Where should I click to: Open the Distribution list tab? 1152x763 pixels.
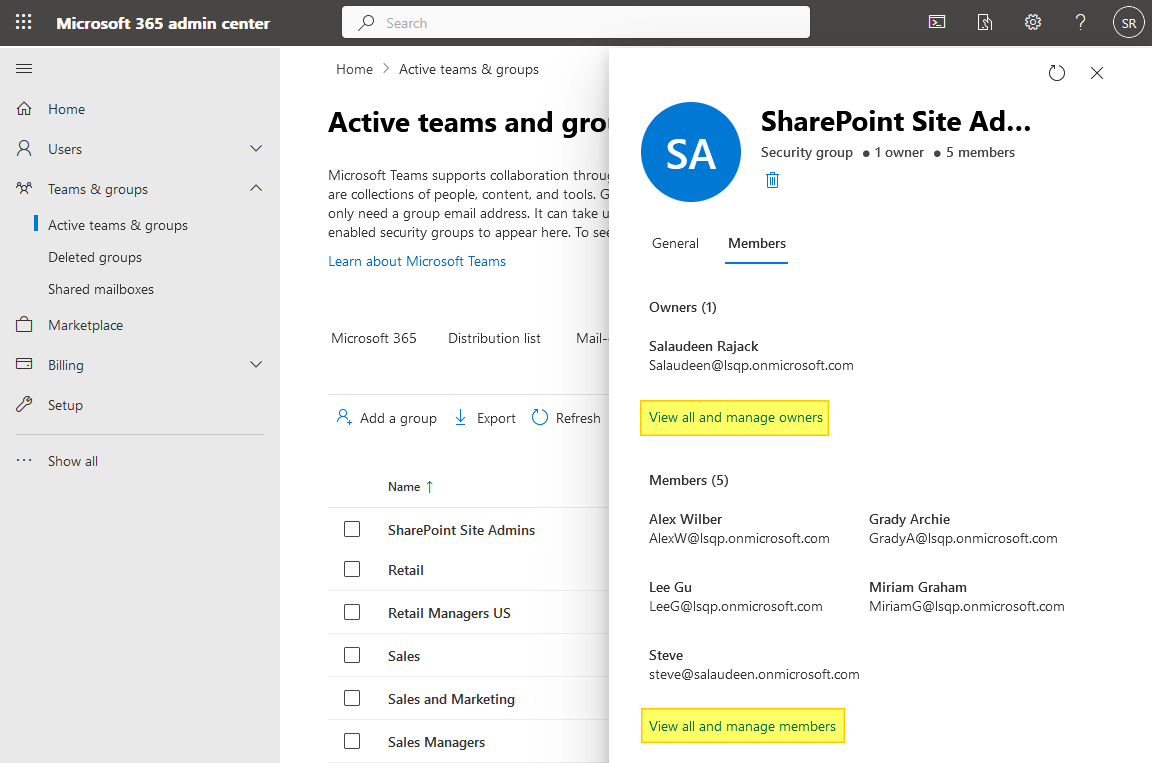pyautogui.click(x=494, y=338)
